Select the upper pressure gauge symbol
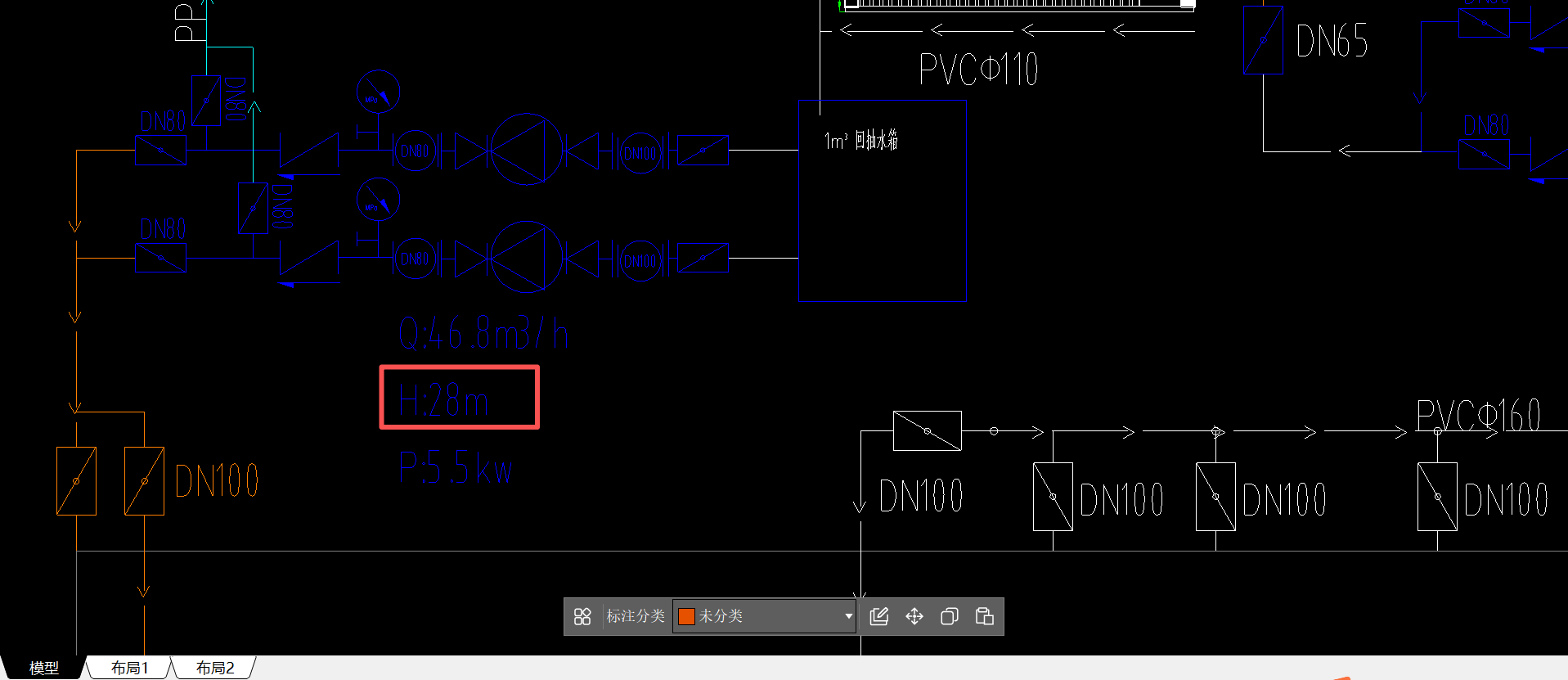 coord(378,92)
